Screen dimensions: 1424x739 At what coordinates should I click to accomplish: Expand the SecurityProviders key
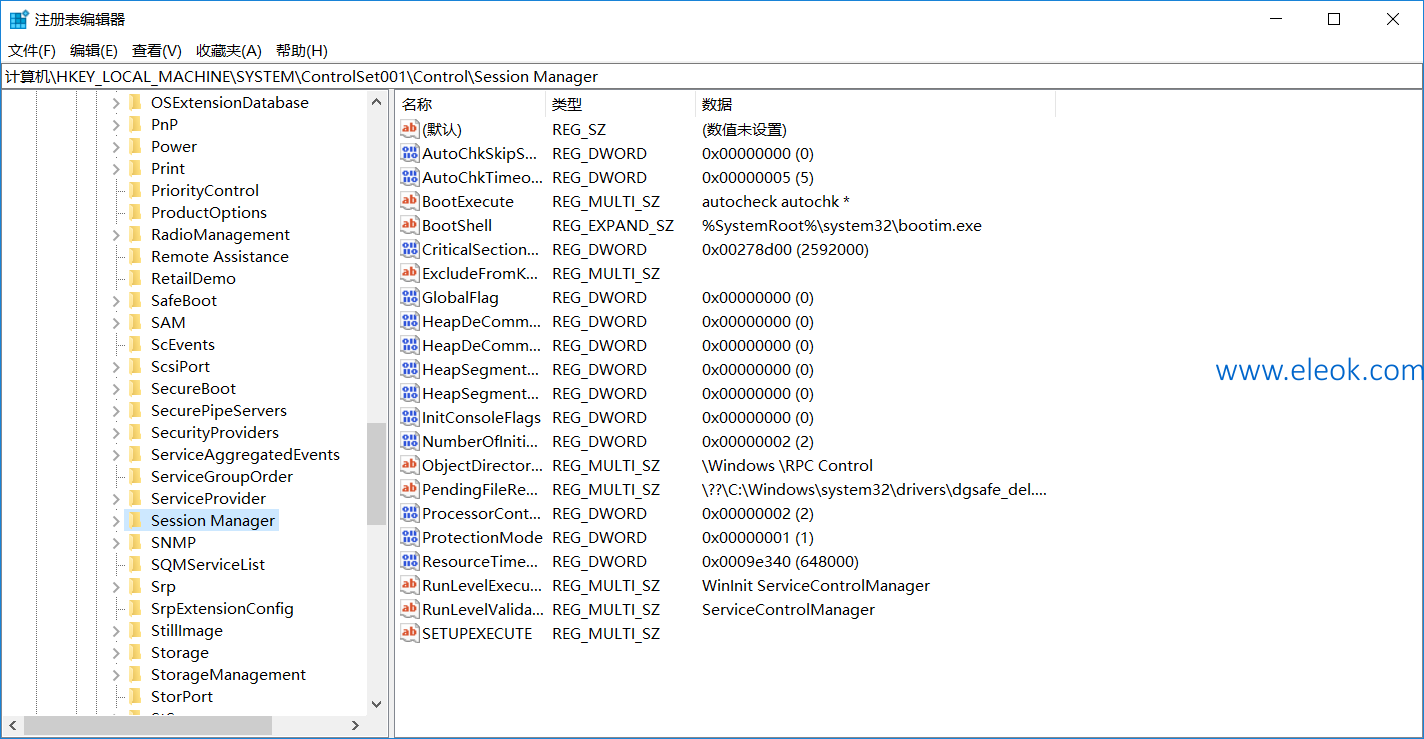[116, 432]
